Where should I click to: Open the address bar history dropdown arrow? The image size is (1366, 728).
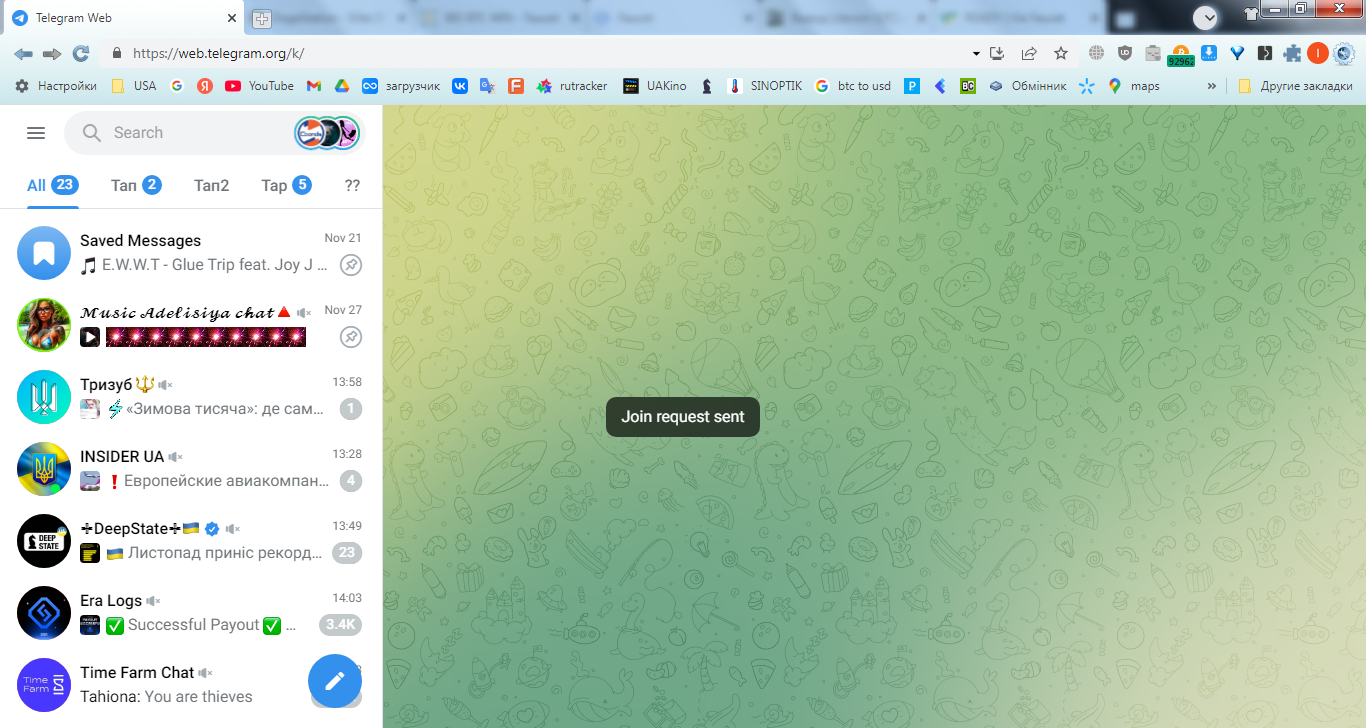[976, 54]
